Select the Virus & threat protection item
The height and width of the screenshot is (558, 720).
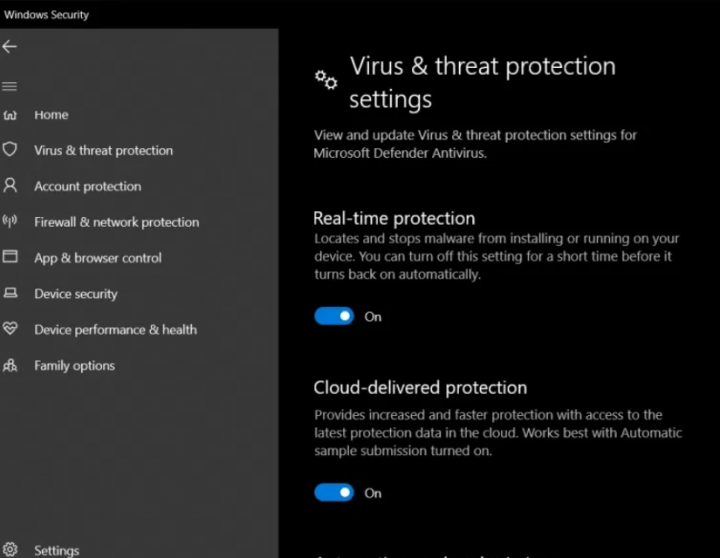[x=103, y=150]
